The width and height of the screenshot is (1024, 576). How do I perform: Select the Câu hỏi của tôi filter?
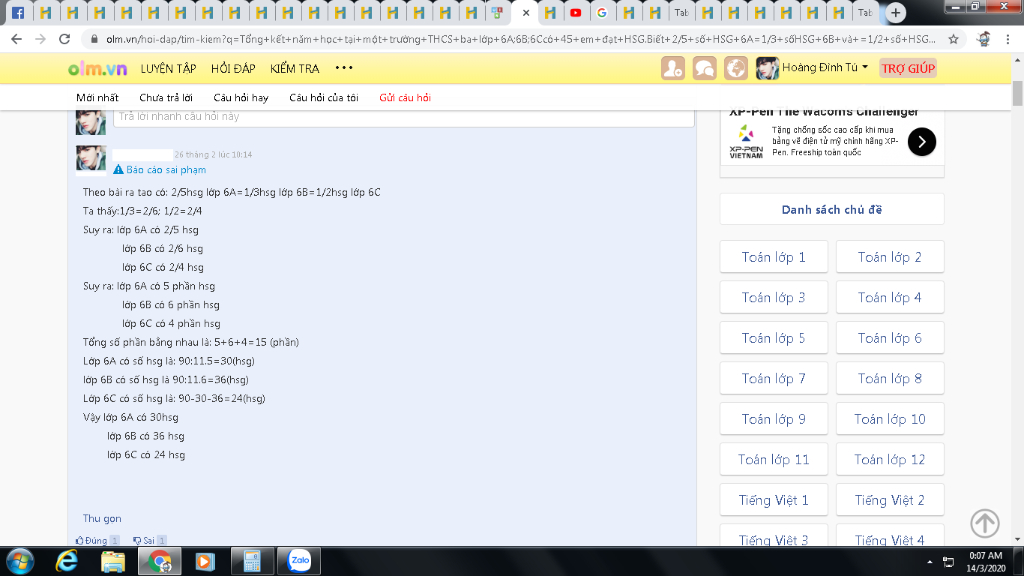323,98
